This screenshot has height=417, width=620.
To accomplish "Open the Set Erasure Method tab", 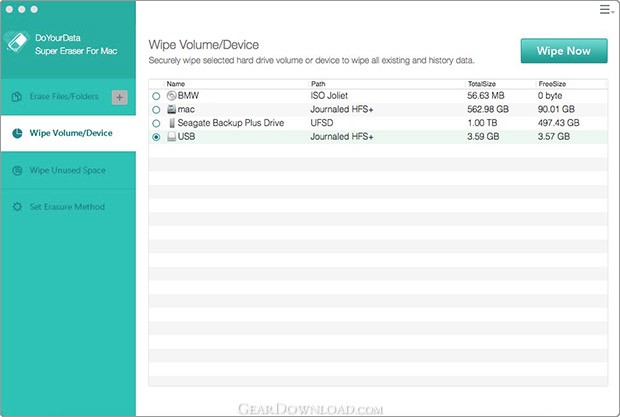I will (68, 207).
